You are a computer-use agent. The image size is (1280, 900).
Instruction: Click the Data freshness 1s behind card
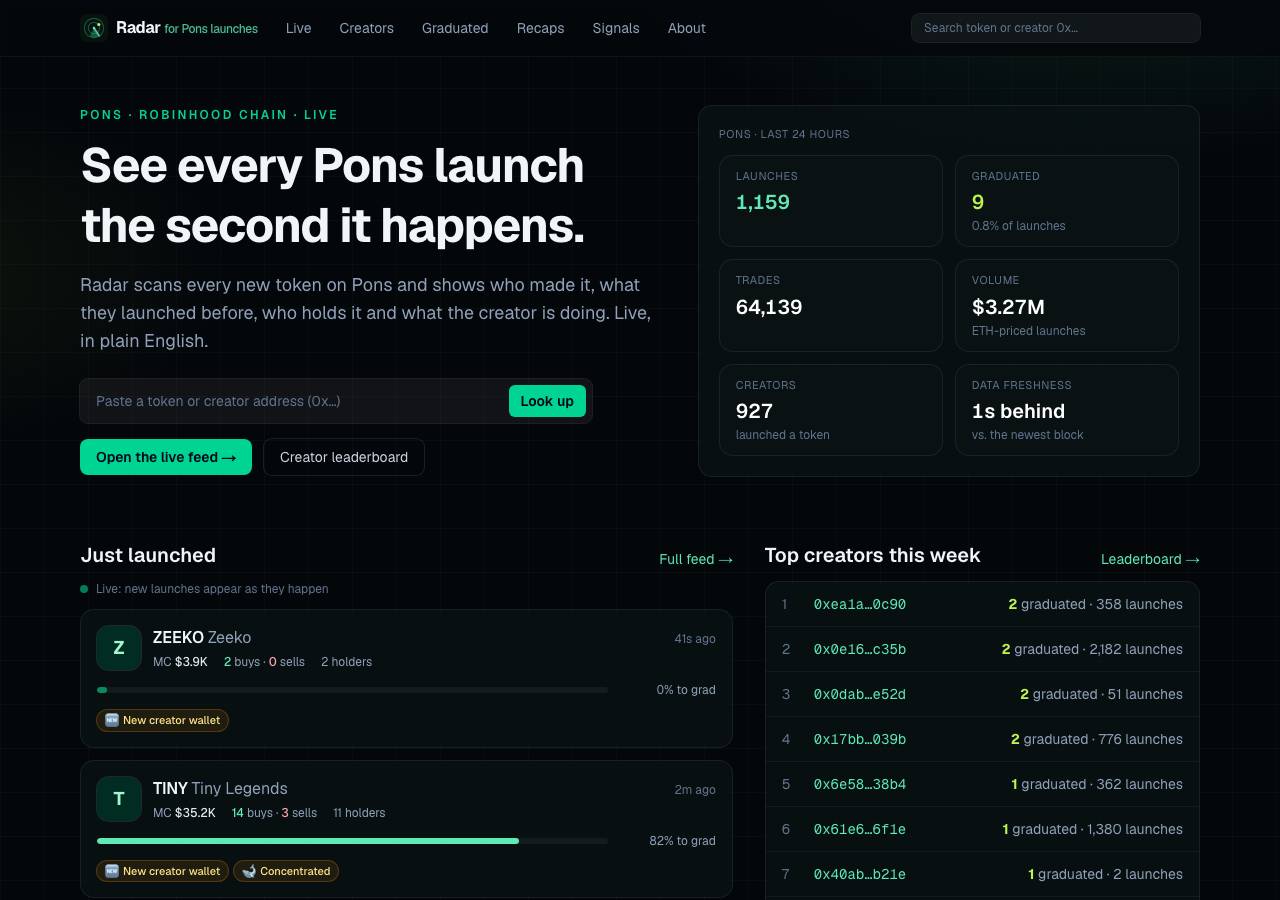pos(1067,410)
